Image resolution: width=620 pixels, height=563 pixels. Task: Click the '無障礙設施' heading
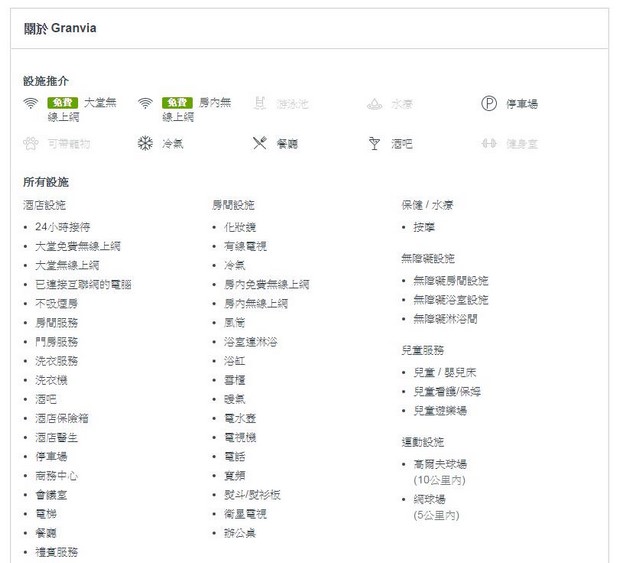[428, 259]
